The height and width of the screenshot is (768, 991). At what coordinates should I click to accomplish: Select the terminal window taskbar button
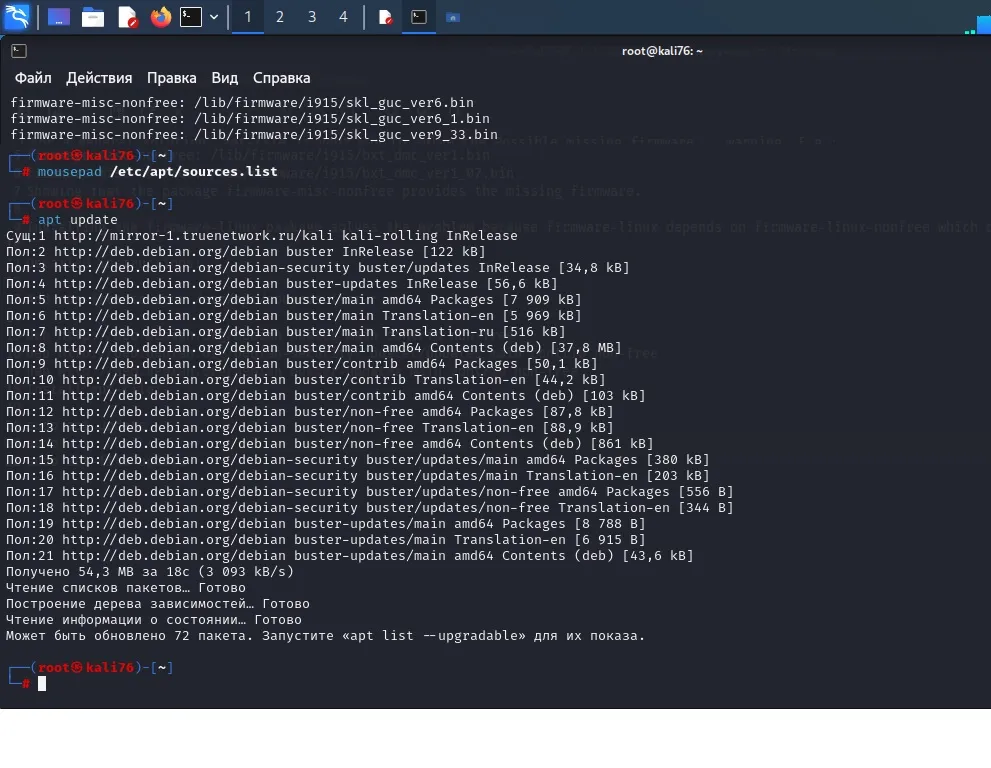tap(420, 17)
